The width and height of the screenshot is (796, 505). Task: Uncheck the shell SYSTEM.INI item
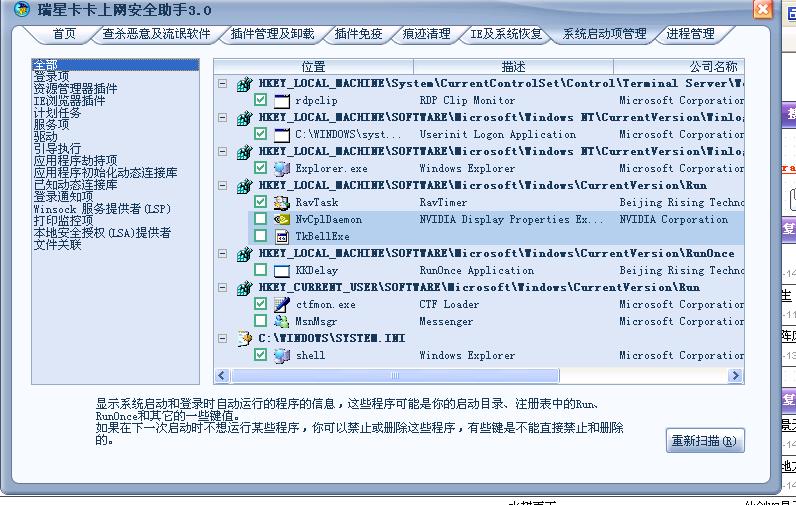click(260, 355)
